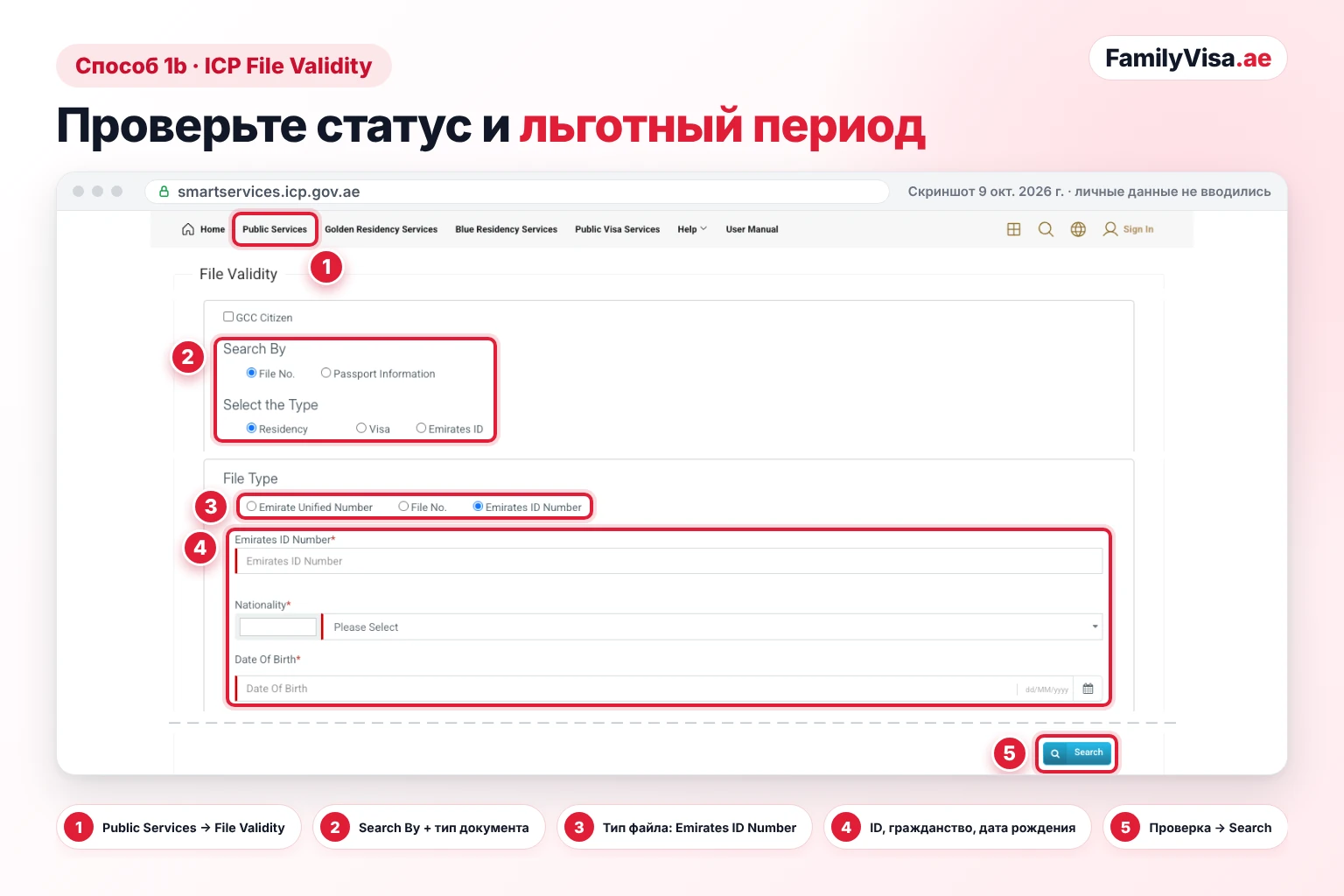
Task: Click the Sign In link
Action: pos(1138,229)
